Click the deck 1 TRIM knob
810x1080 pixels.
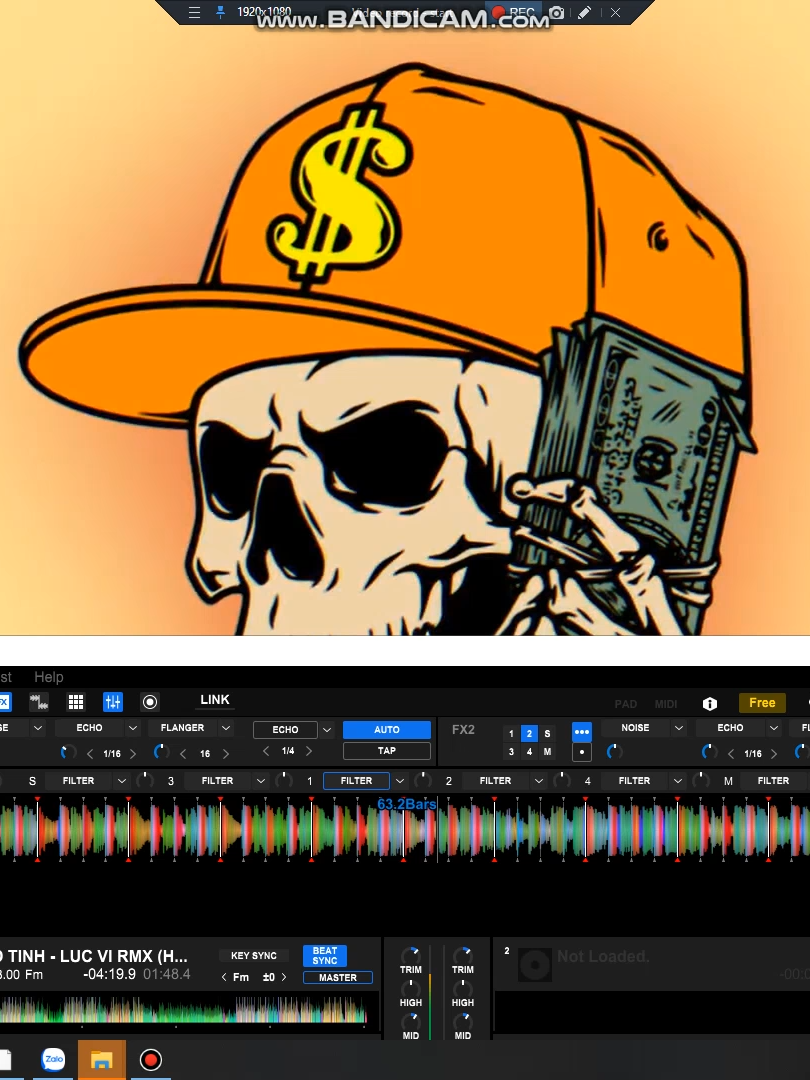click(x=411, y=955)
